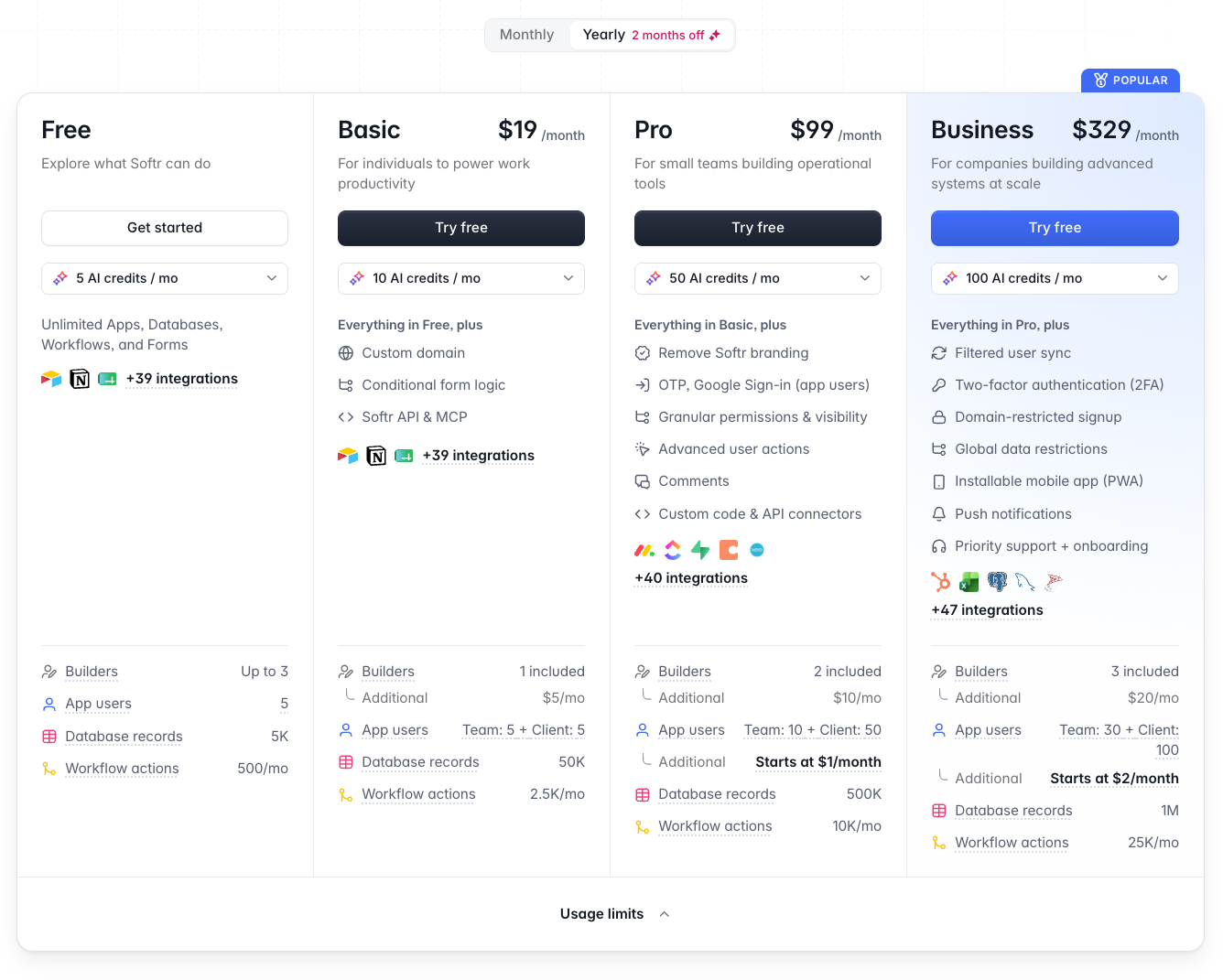
Task: Click the monday.com integration icon
Action: pyautogui.click(x=644, y=550)
